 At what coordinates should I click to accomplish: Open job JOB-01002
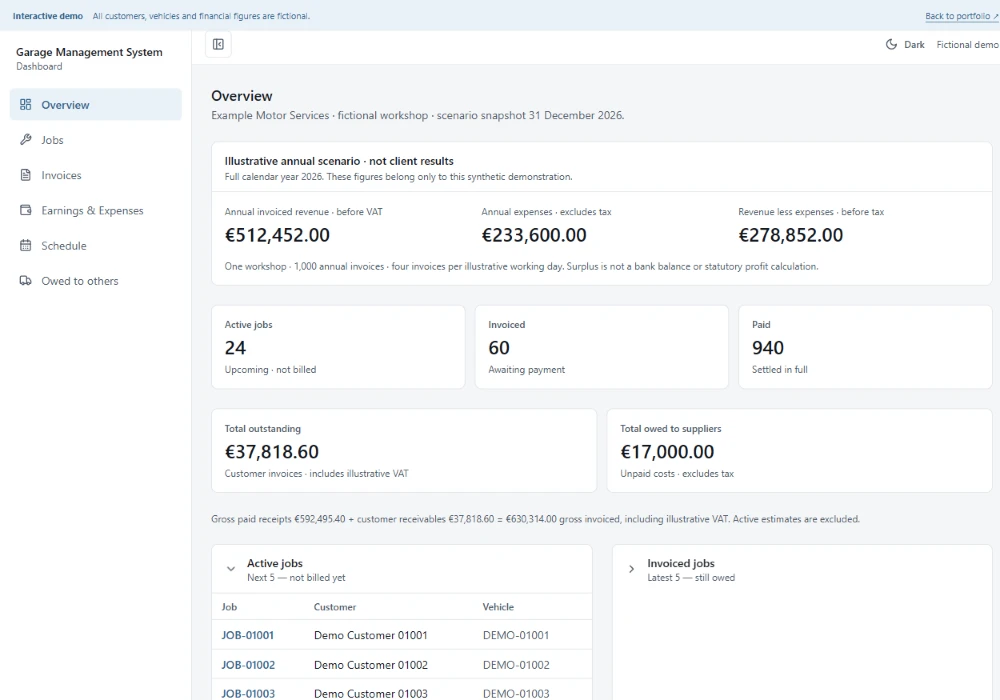pyautogui.click(x=248, y=665)
